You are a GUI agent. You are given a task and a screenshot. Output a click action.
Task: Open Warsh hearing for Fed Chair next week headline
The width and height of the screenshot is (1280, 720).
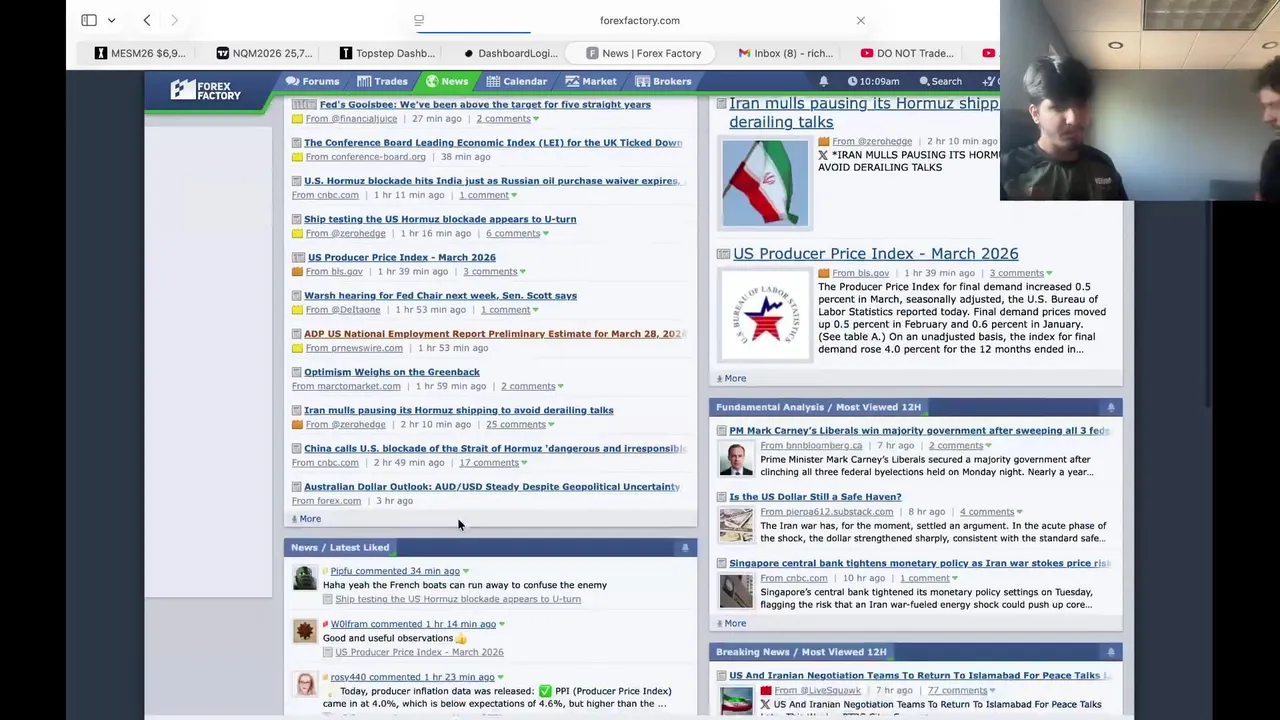tap(440, 296)
